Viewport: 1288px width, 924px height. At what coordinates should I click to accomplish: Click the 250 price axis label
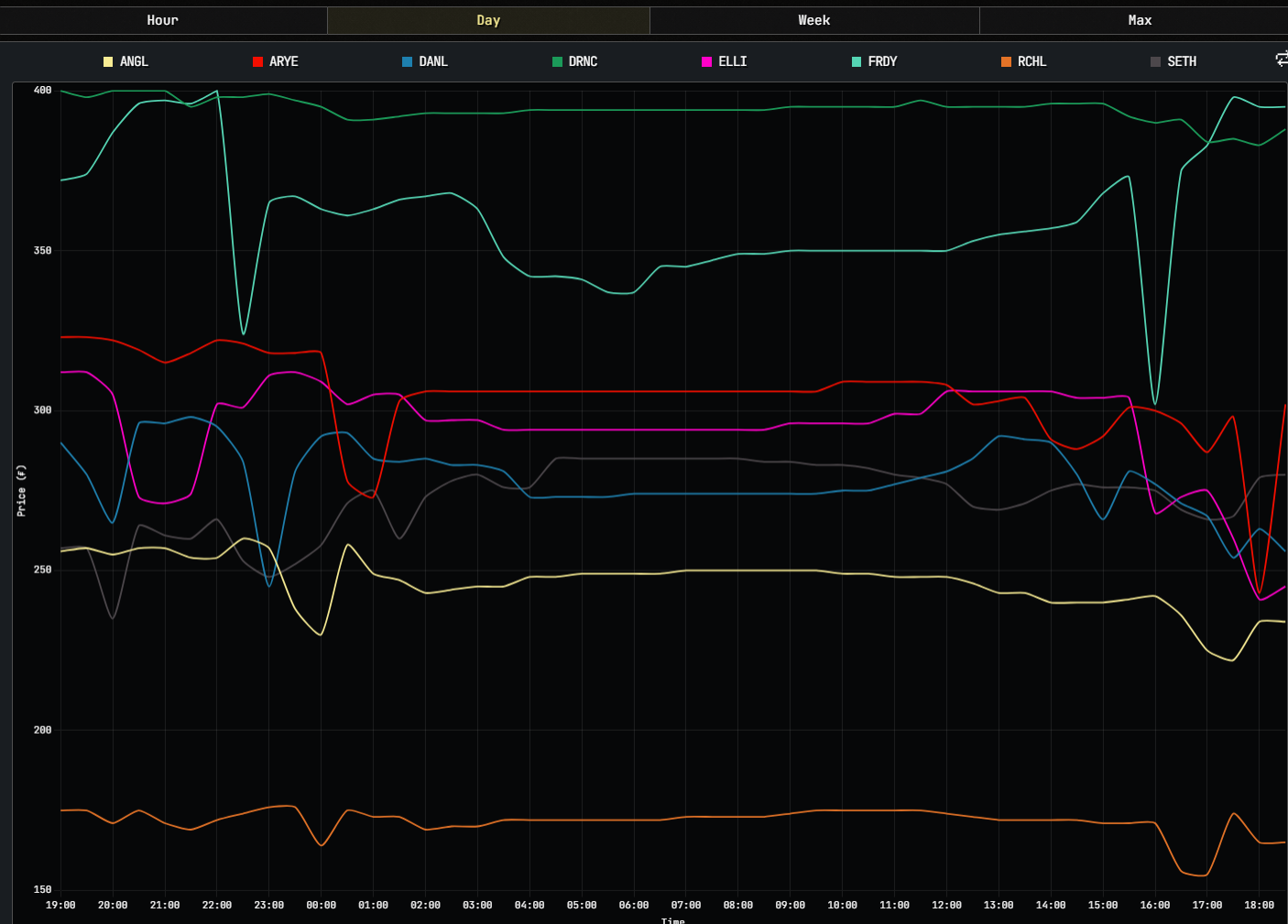point(42,570)
